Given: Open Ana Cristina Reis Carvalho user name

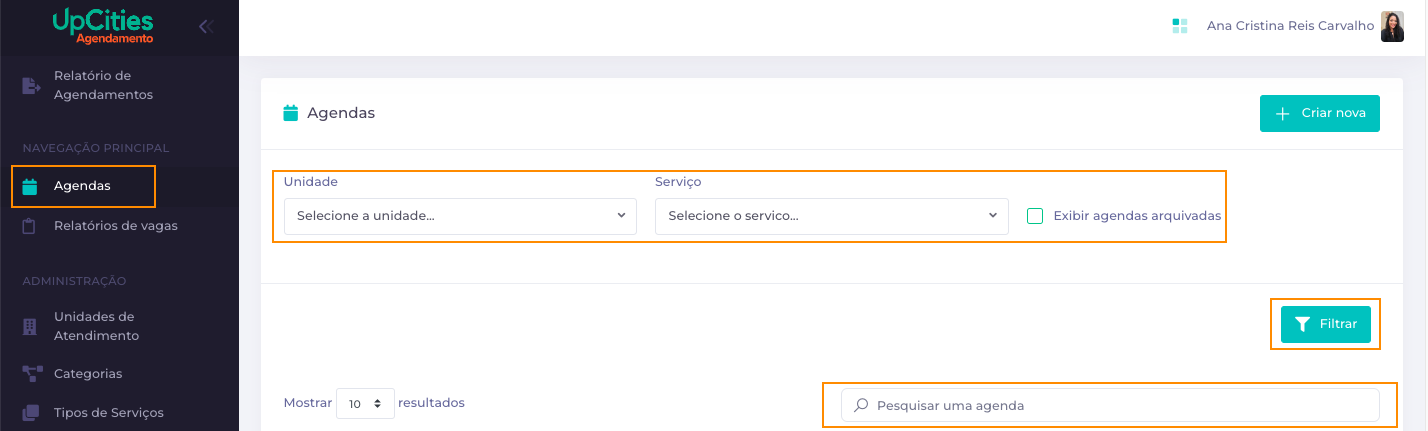Looking at the screenshot, I should point(1290,27).
